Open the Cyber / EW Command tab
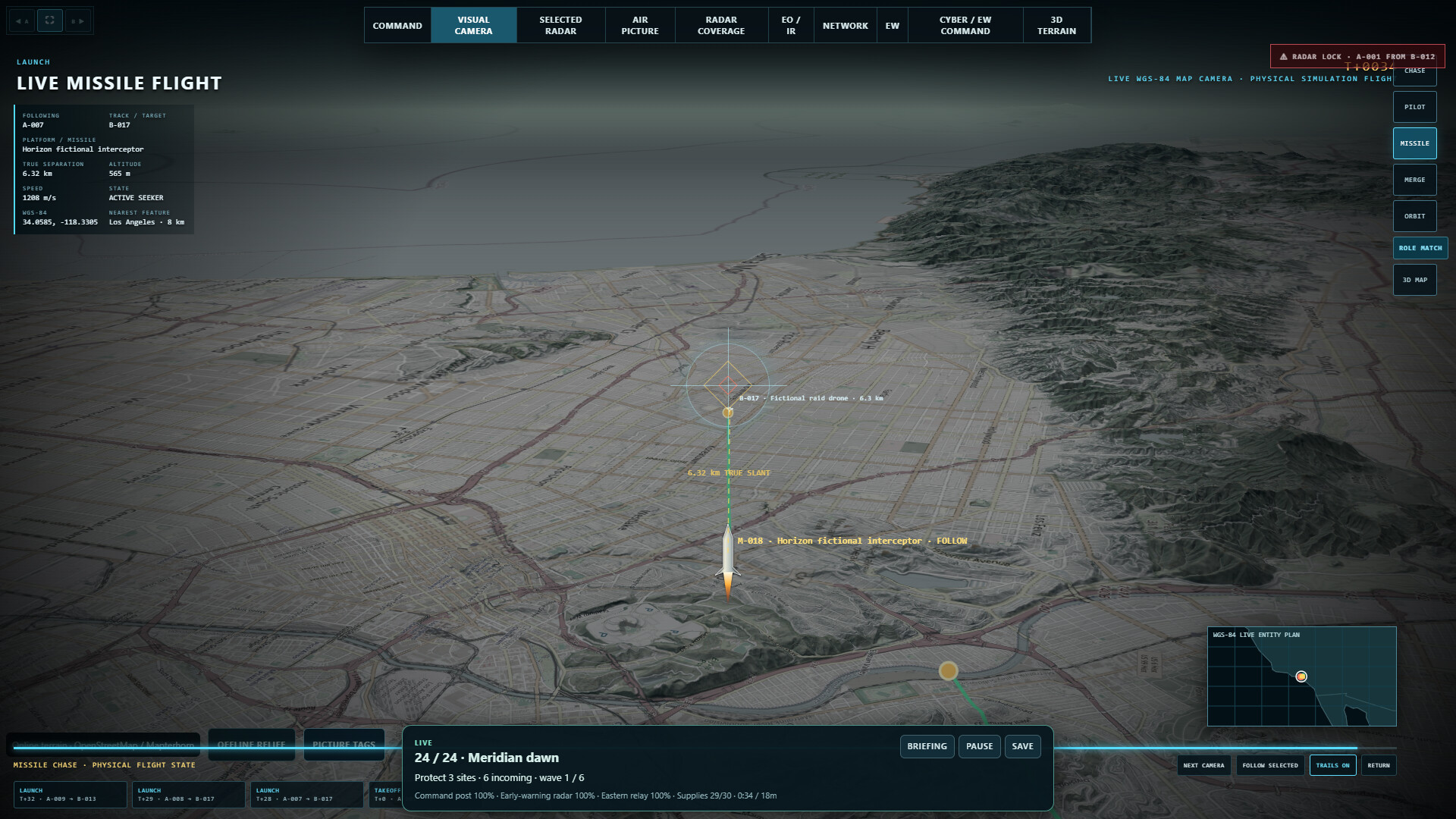This screenshot has width=1456, height=819. pos(965,25)
